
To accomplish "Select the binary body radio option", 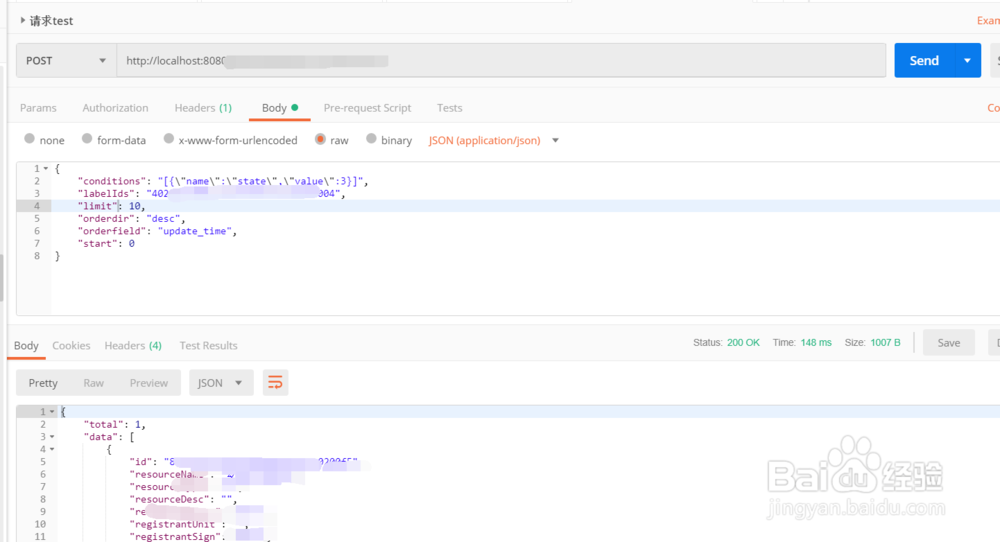I will (x=372, y=140).
